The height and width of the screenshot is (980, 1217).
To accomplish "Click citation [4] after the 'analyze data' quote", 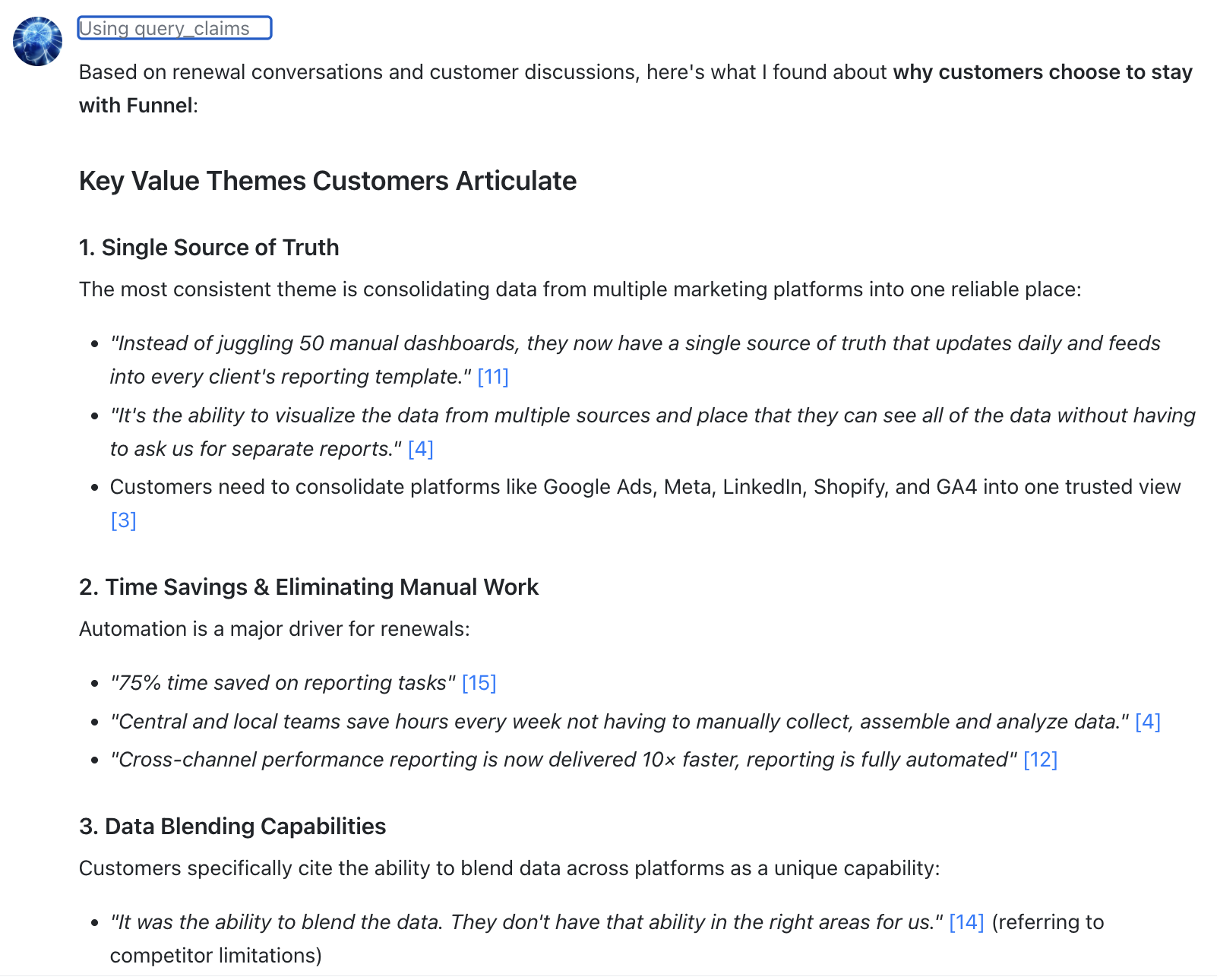I will click(x=1147, y=722).
